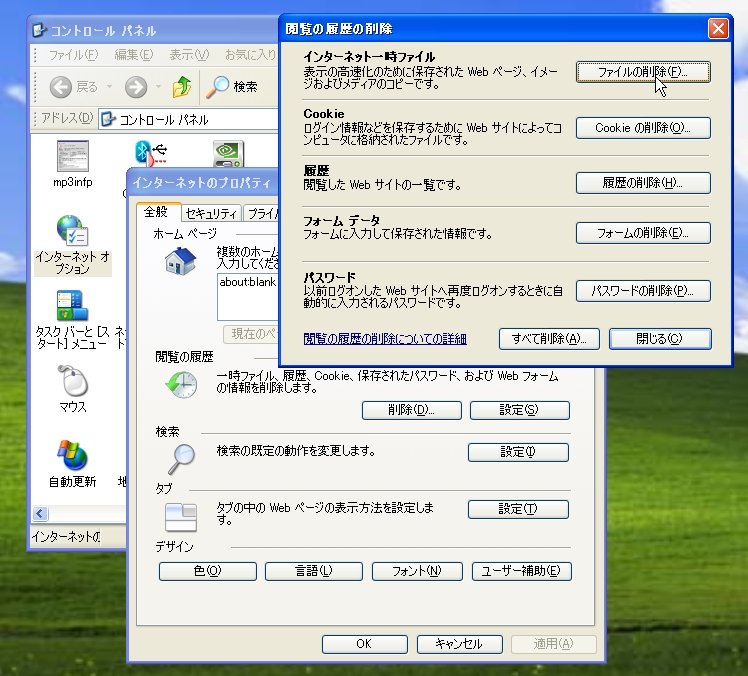The image size is (748, 676).
Task: Open the 自動更新 icon
Action: [x=73, y=455]
